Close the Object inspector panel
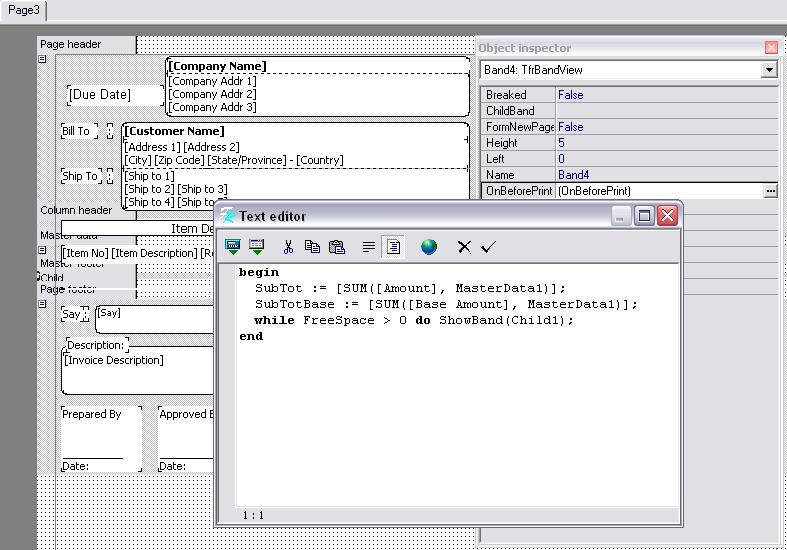787x550 pixels. coord(771,47)
